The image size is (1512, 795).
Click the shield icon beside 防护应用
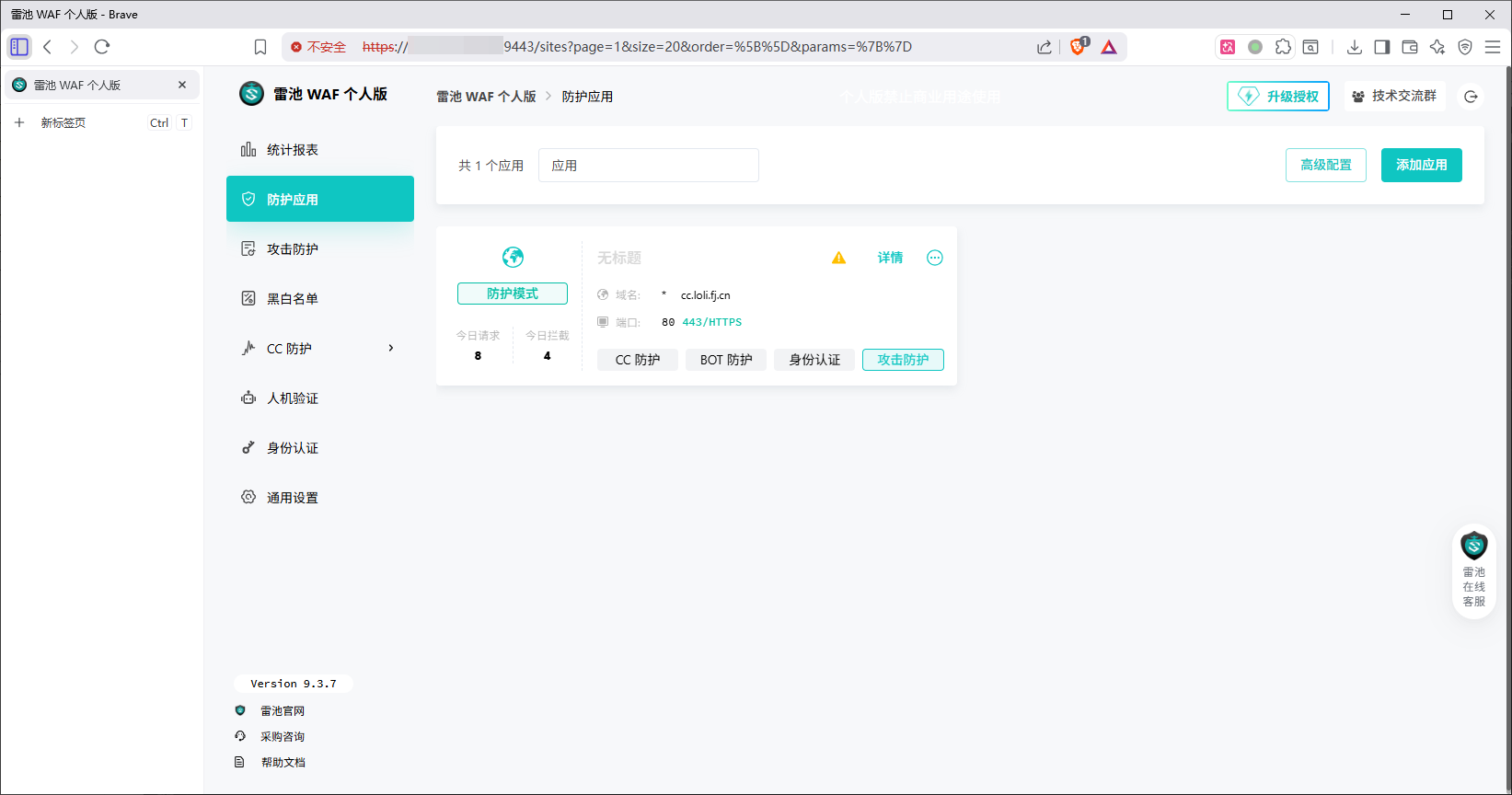click(248, 199)
